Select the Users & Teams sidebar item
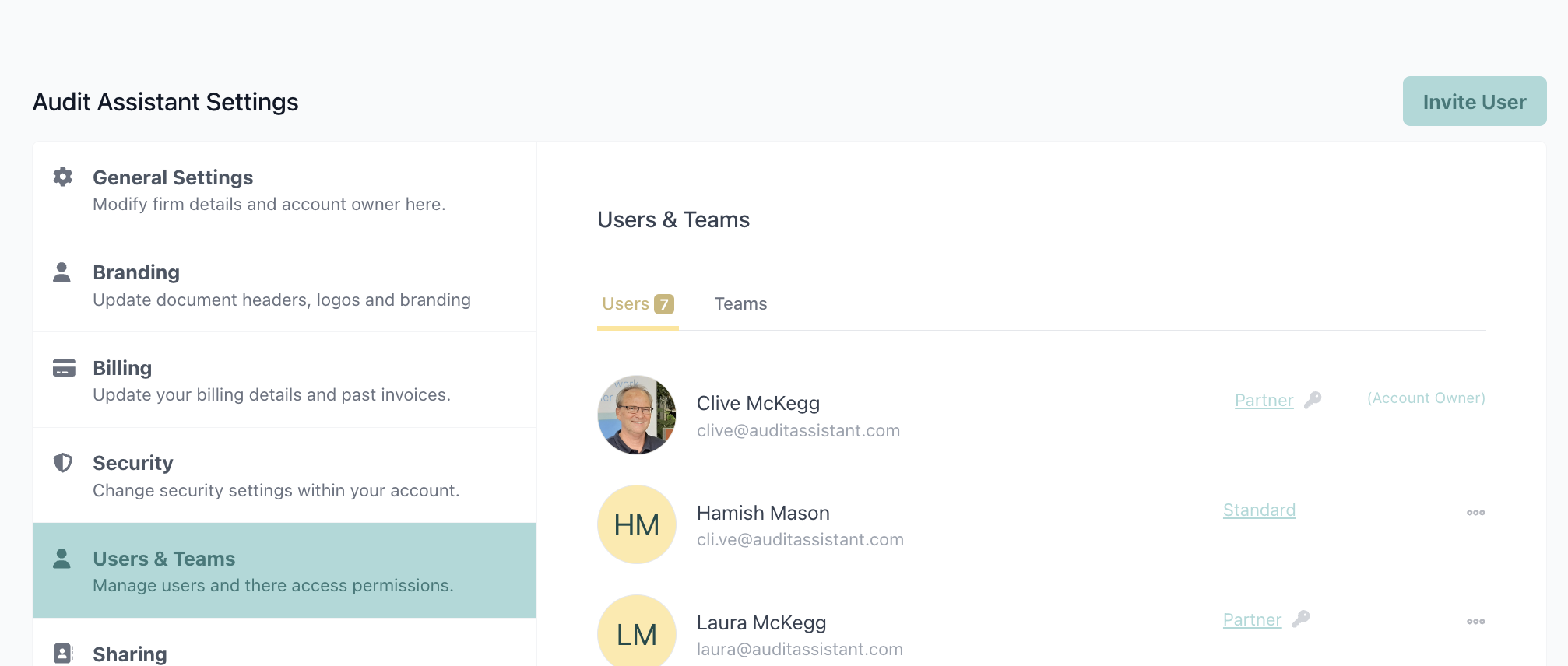1568x666 pixels. (284, 571)
